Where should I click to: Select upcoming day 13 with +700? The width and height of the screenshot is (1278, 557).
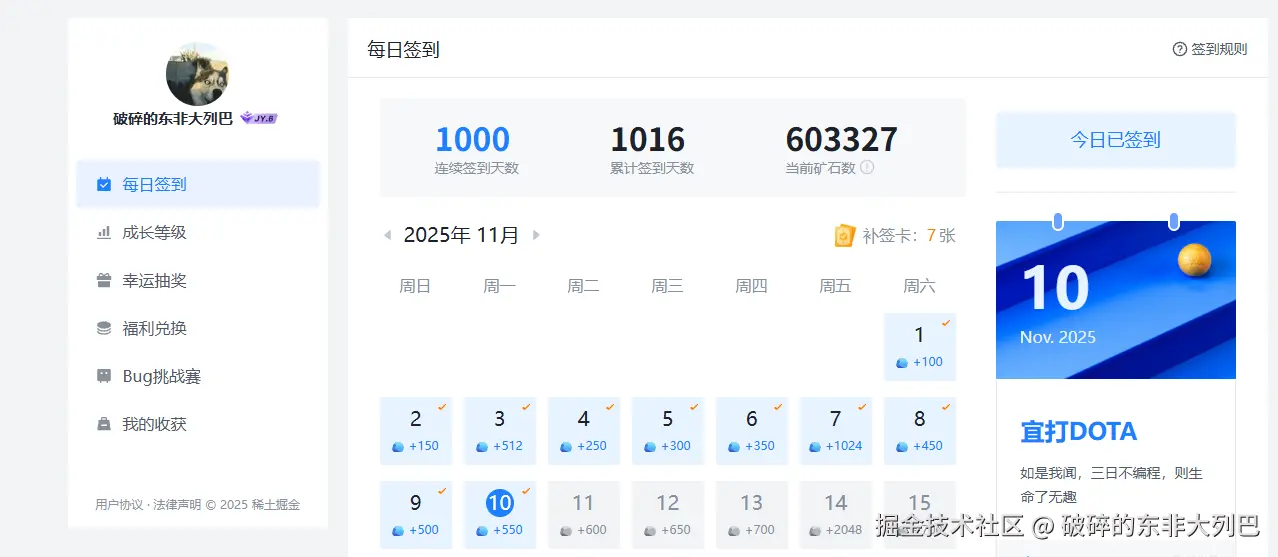[x=752, y=515]
